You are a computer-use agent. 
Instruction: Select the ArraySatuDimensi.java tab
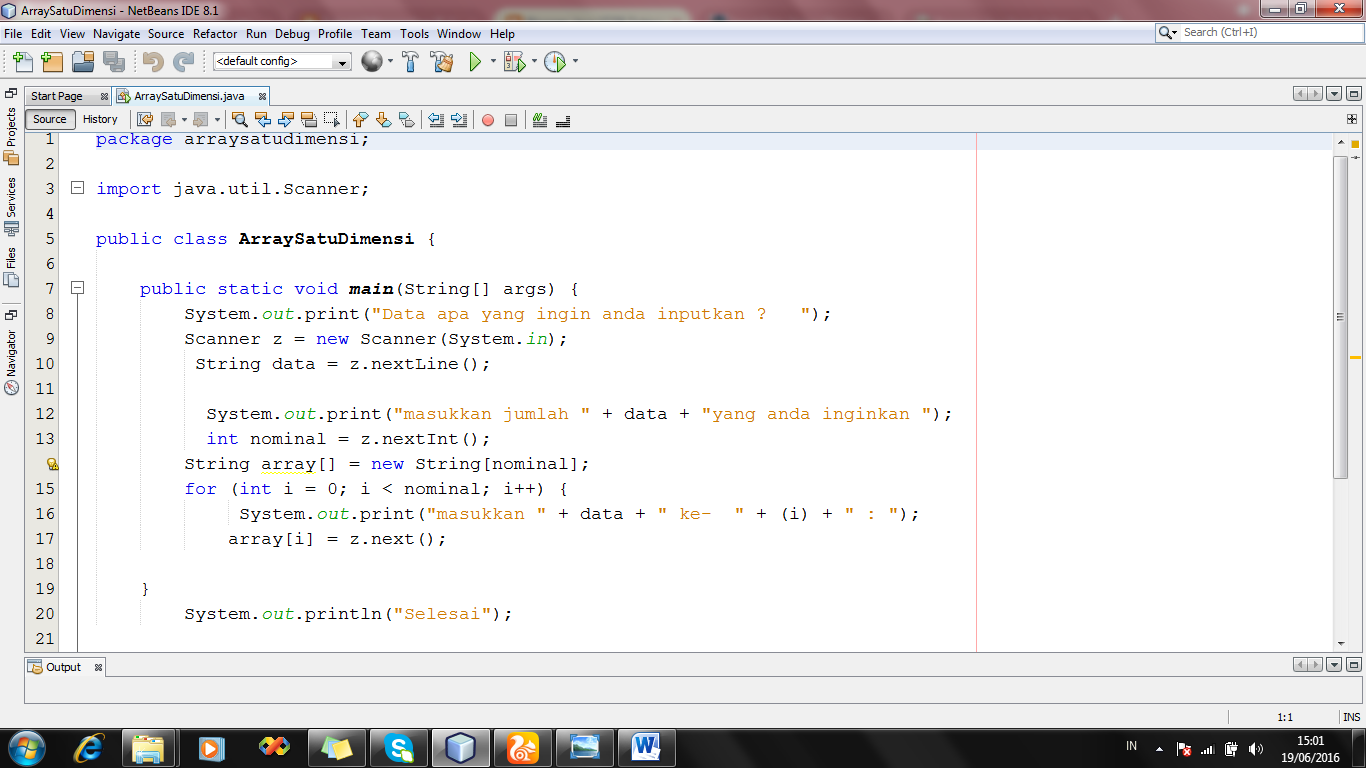point(189,96)
